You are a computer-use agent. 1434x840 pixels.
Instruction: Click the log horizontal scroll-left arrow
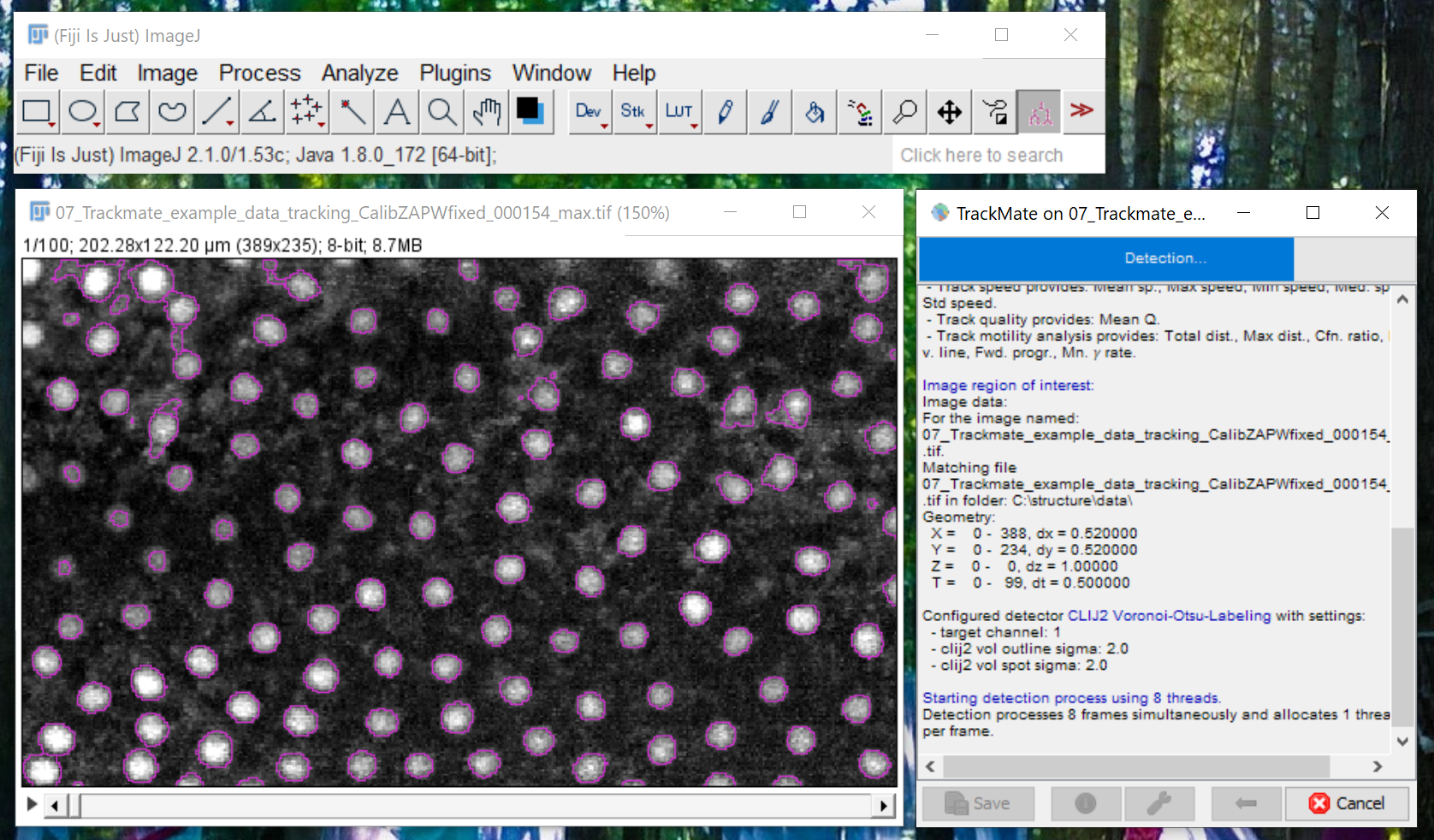pos(931,766)
